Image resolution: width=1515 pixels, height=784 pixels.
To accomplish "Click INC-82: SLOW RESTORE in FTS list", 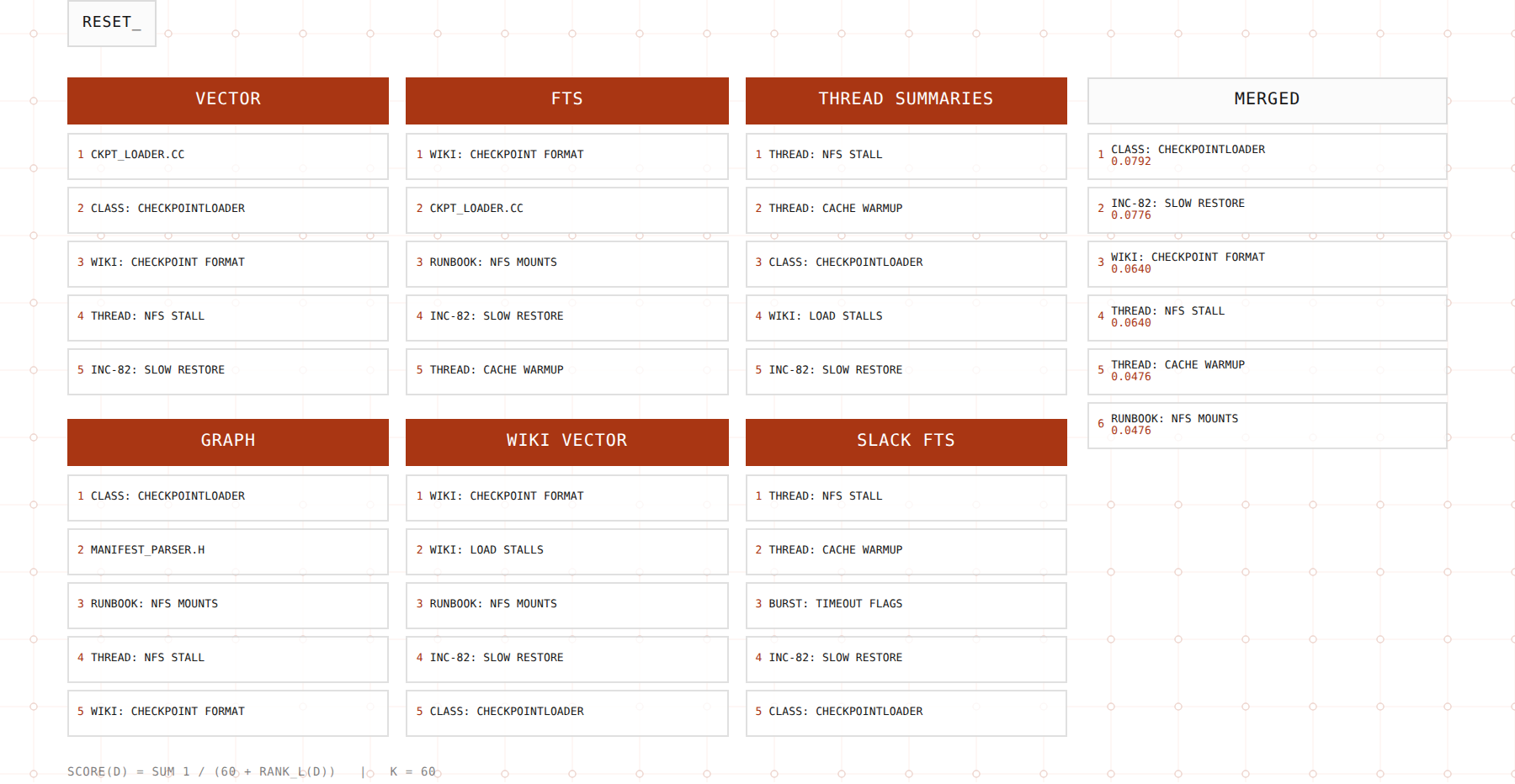I will pos(567,318).
